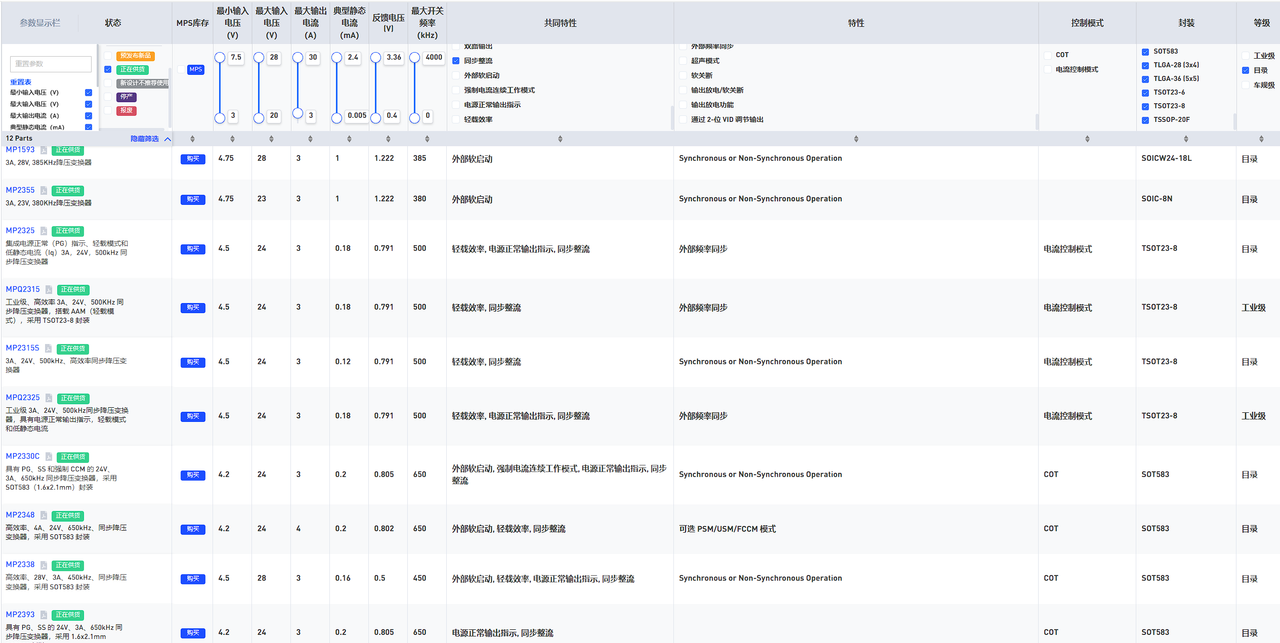
Task: Check the 车规级 grade filter
Action: [x=1245, y=85]
